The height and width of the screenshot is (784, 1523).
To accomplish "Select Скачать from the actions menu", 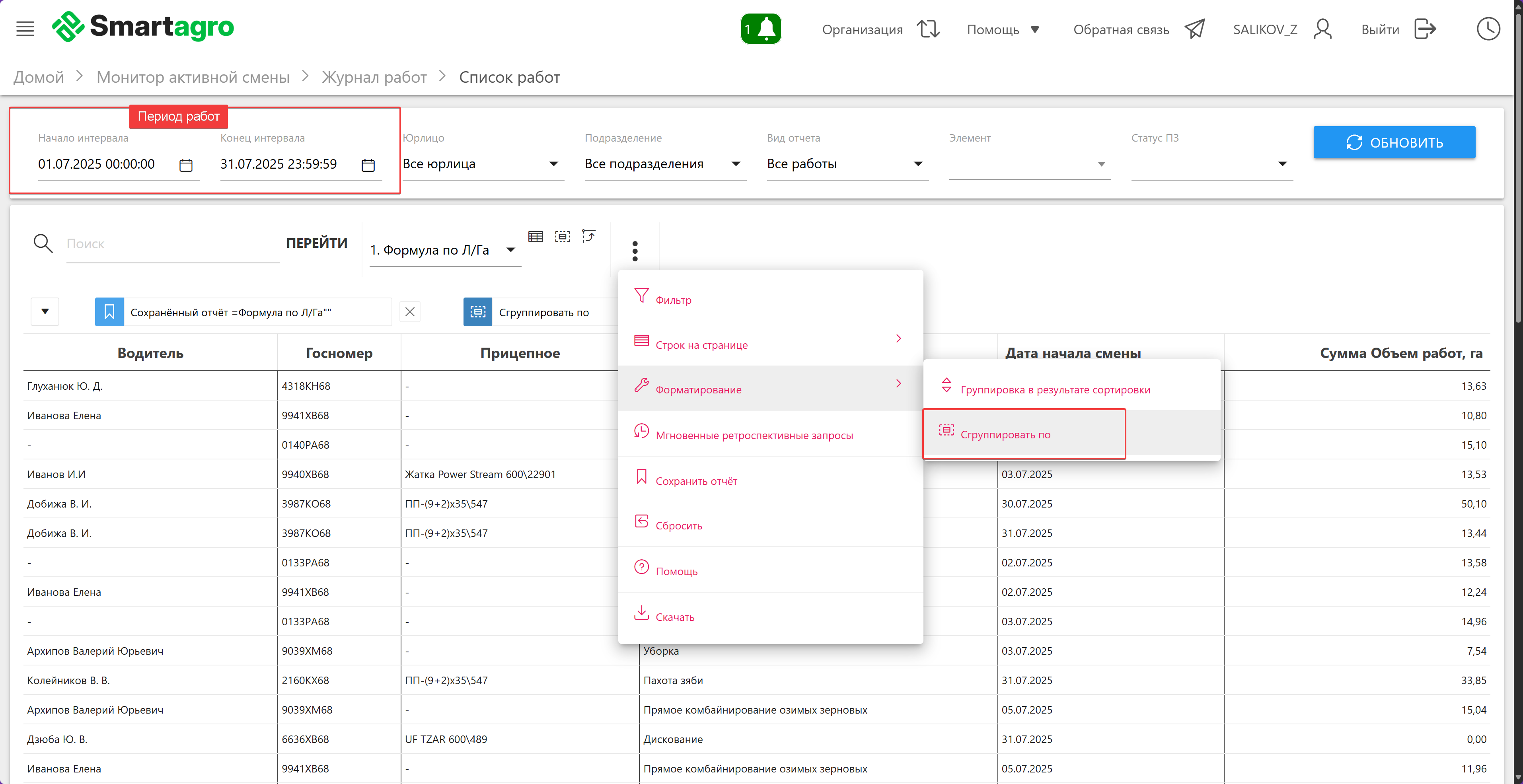I will (x=675, y=617).
